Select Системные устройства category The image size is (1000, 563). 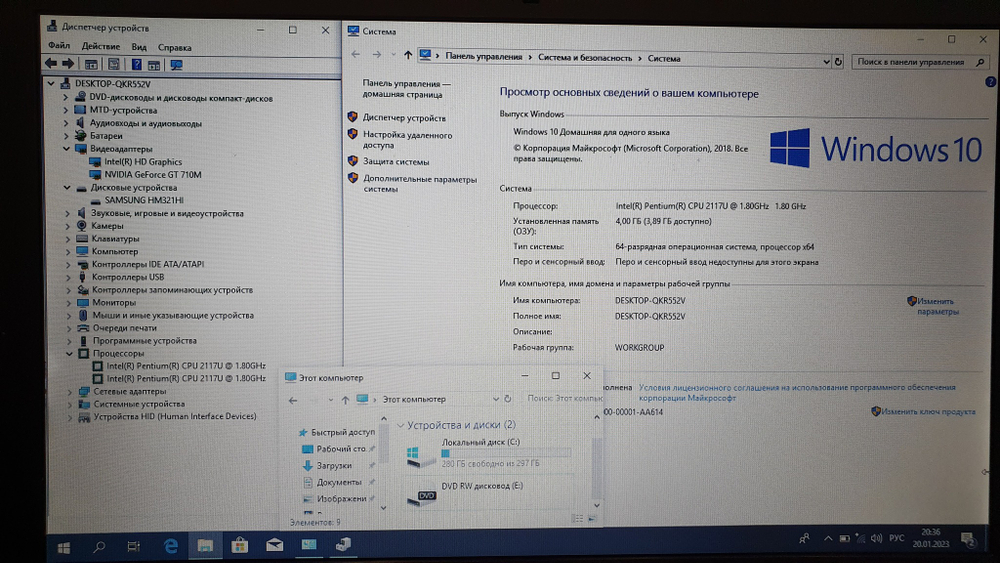click(x=139, y=404)
